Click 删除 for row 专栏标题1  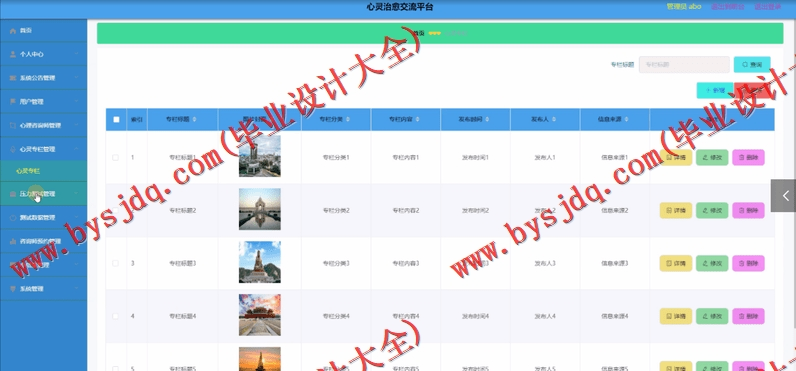(748, 158)
